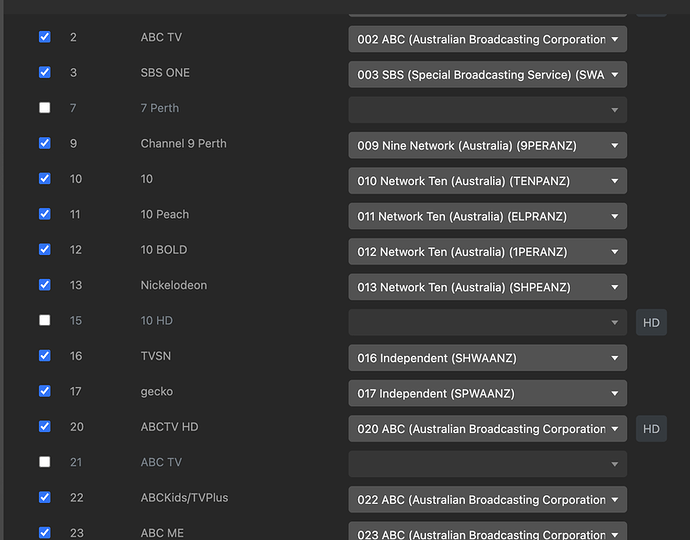The width and height of the screenshot is (690, 540).
Task: Uncheck the SBS ONE checkbox
Action: click(44, 72)
